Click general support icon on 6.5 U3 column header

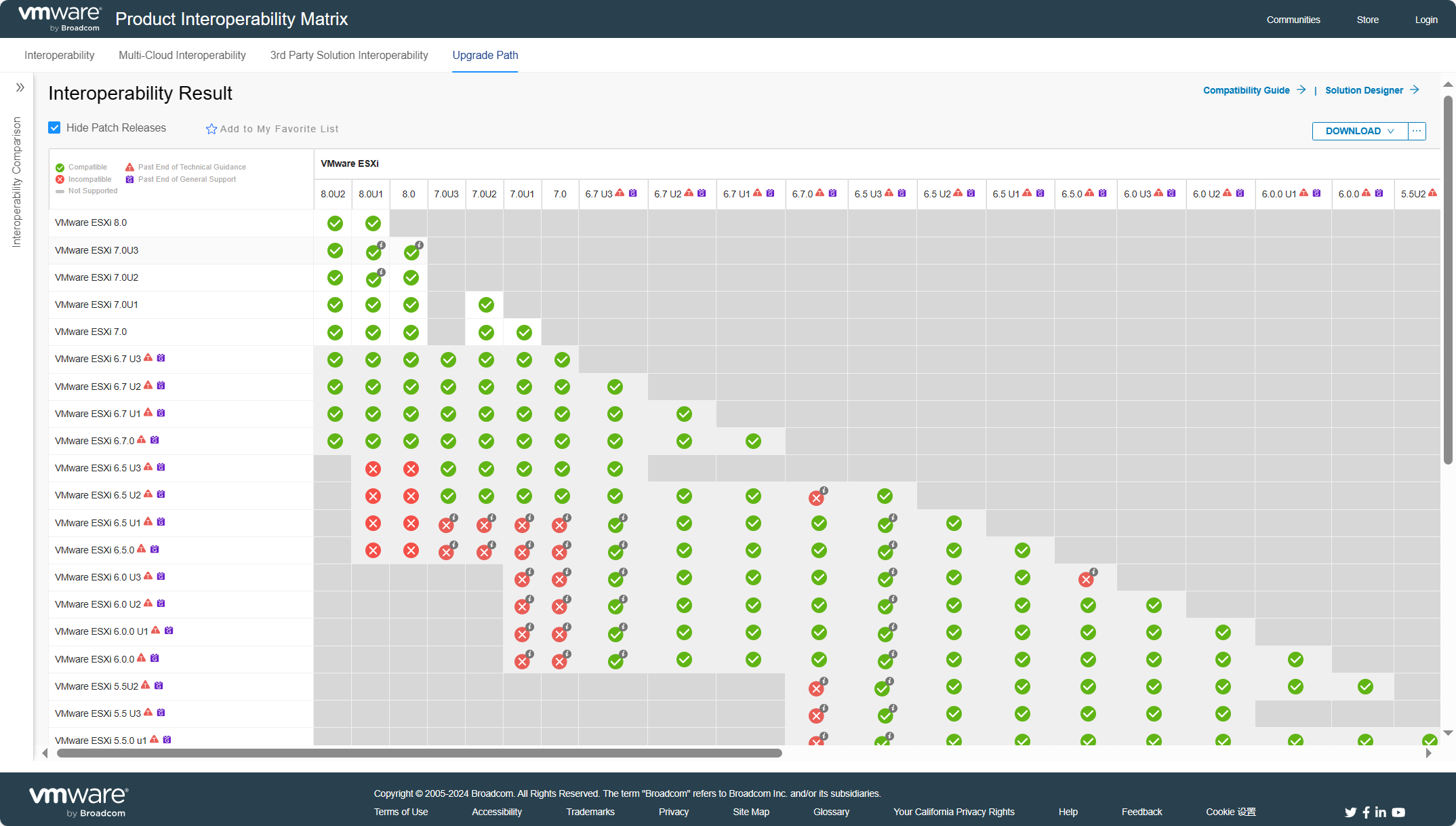[902, 193]
